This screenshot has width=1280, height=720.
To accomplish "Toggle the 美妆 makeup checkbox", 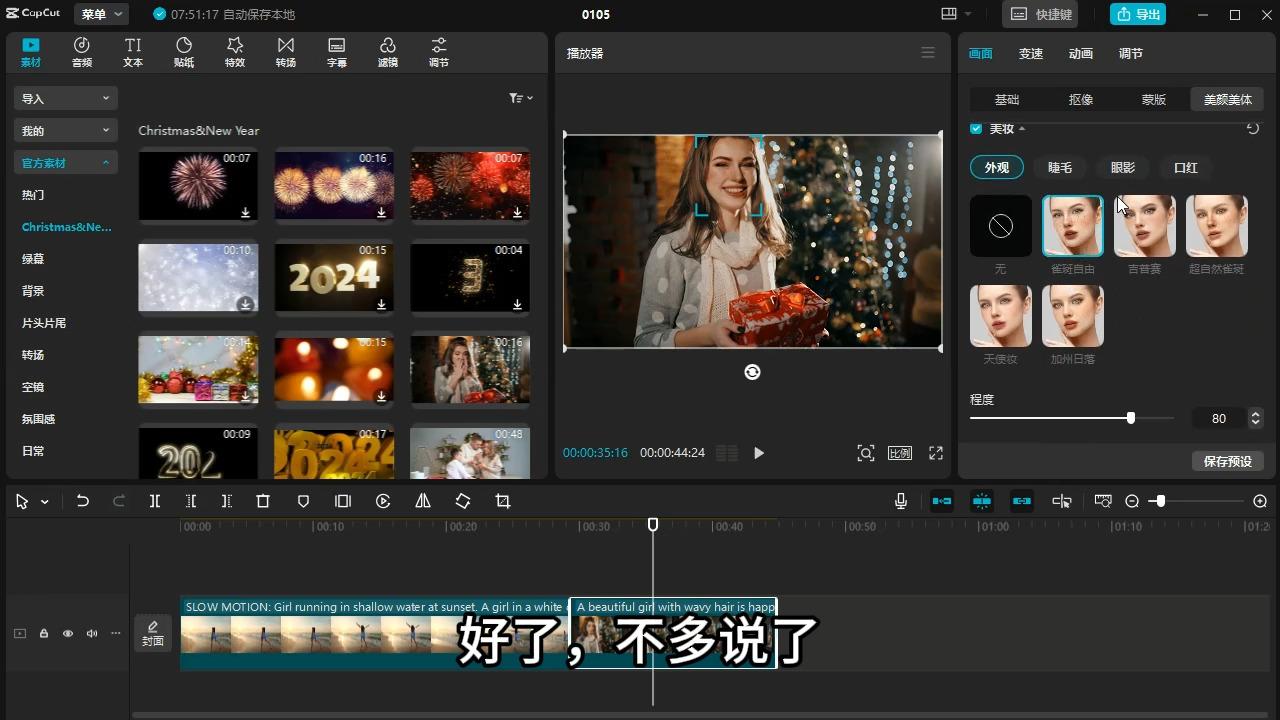I will [x=976, y=128].
